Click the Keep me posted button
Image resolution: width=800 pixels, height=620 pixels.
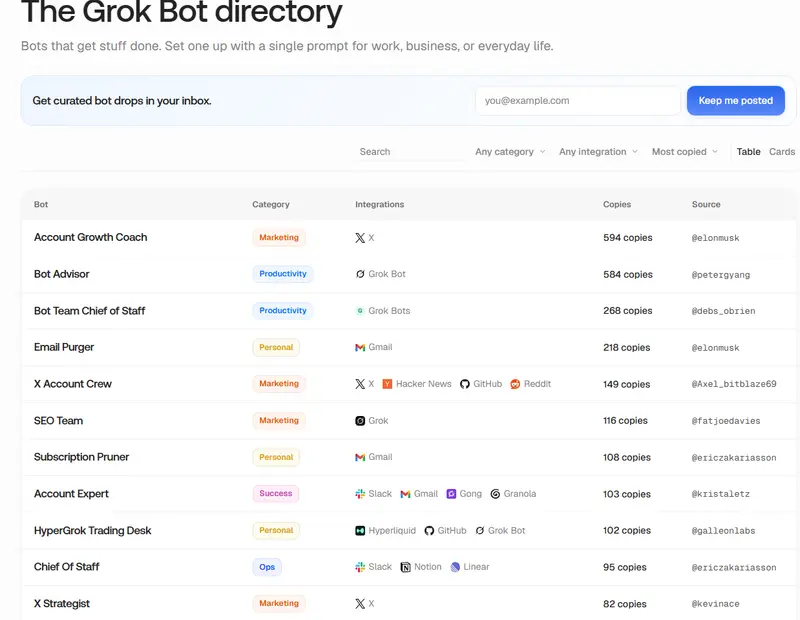735,101
